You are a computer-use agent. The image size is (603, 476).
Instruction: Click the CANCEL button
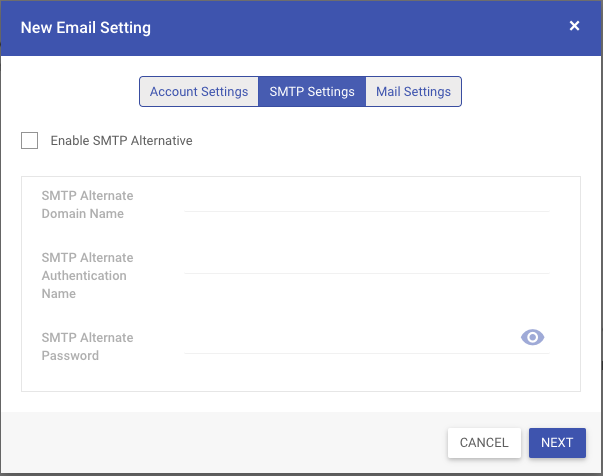click(x=484, y=443)
